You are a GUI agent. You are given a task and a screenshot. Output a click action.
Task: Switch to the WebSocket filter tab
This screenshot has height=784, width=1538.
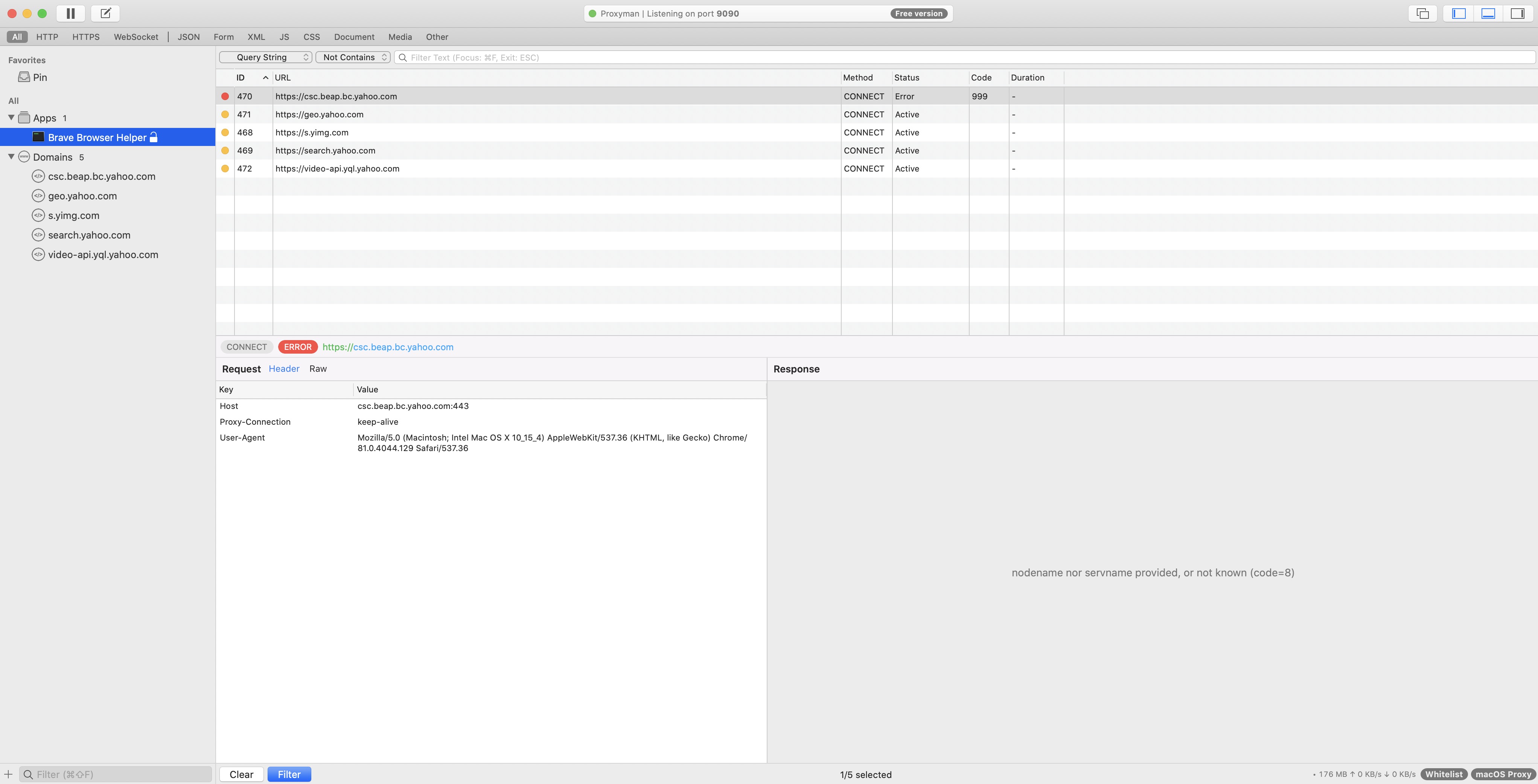pos(136,37)
